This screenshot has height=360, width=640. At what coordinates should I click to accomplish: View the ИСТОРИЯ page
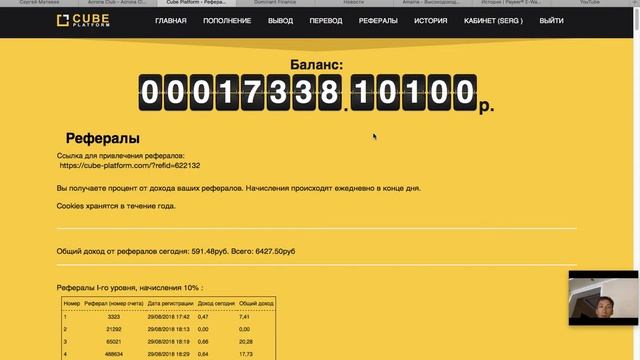pos(431,21)
